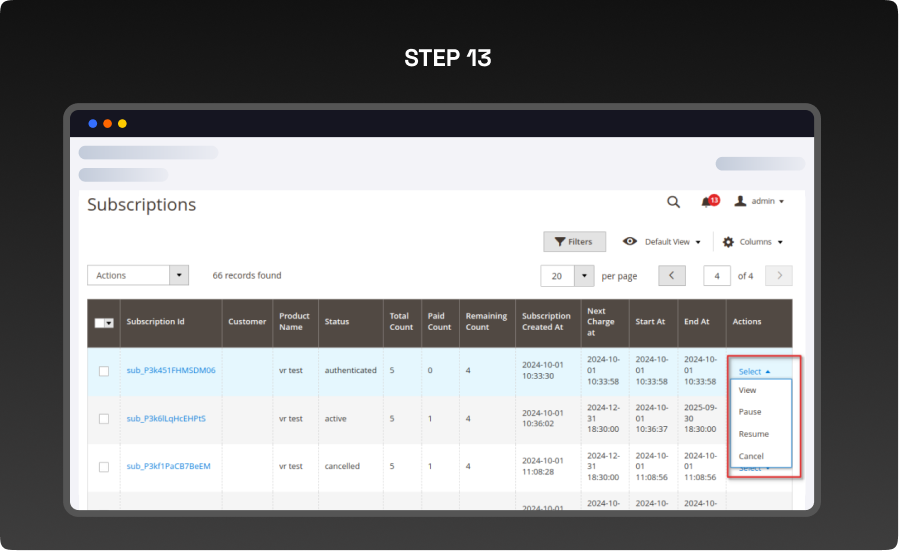899x551 pixels.
Task: Open subscription link sub_P3k6lLqHcEHPtS
Action: coord(166,419)
